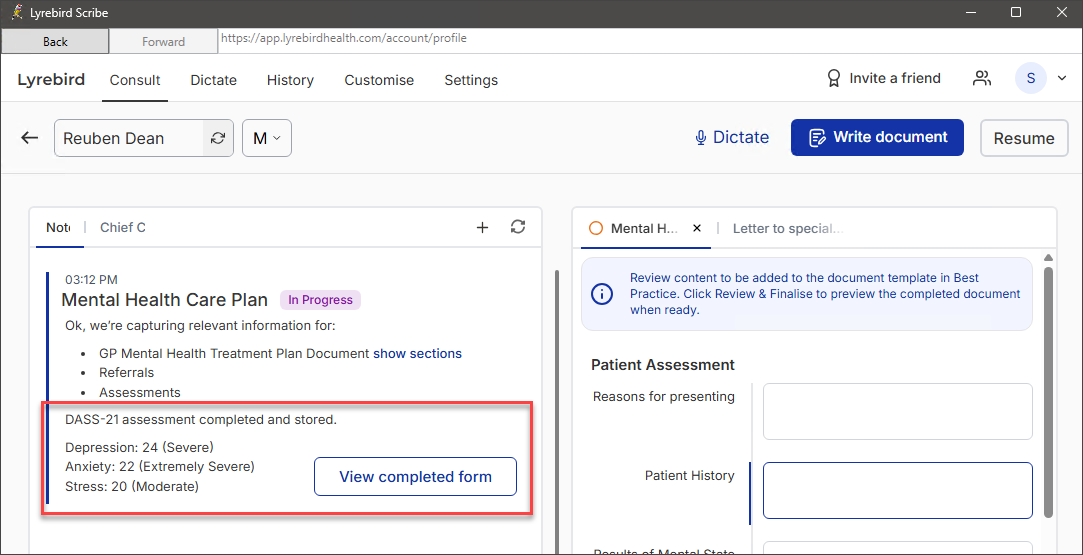Click the info icon in review banner
This screenshot has height=555, width=1083.
(602, 294)
